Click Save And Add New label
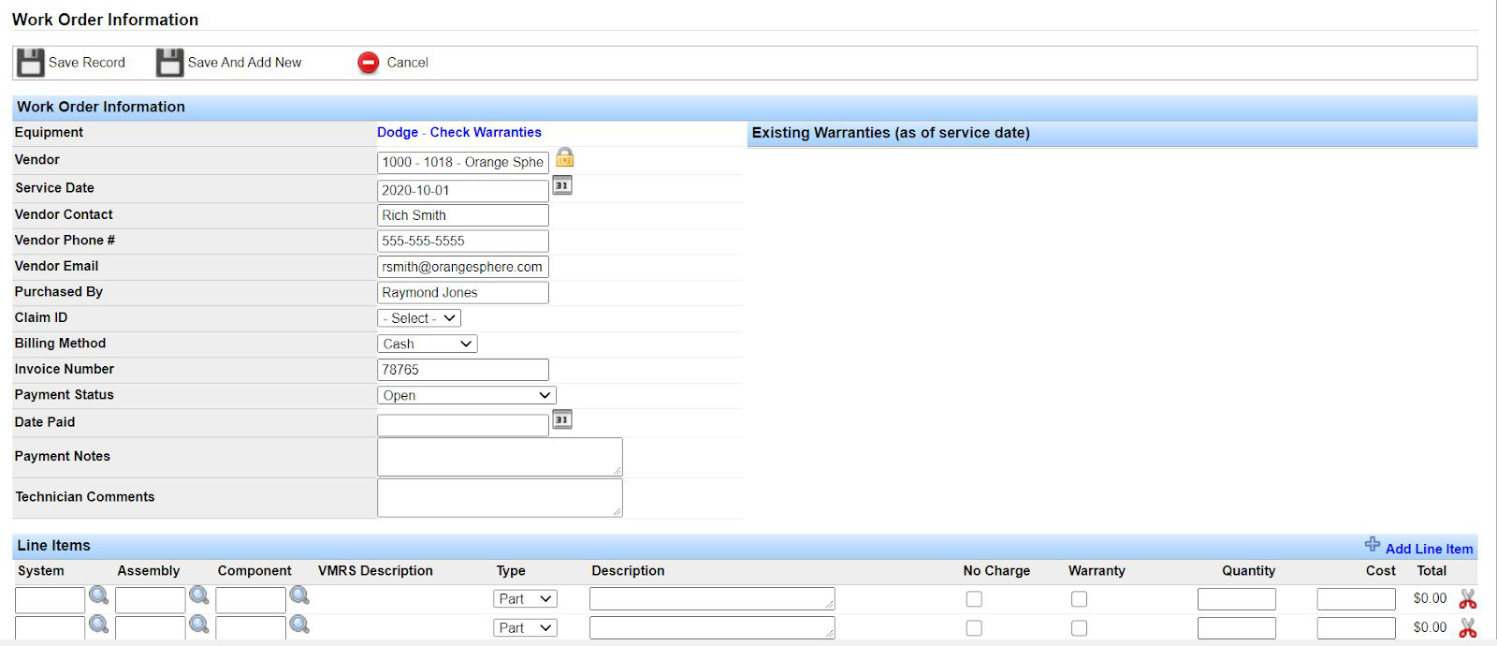Image resolution: width=1497 pixels, height=646 pixels. (x=245, y=62)
